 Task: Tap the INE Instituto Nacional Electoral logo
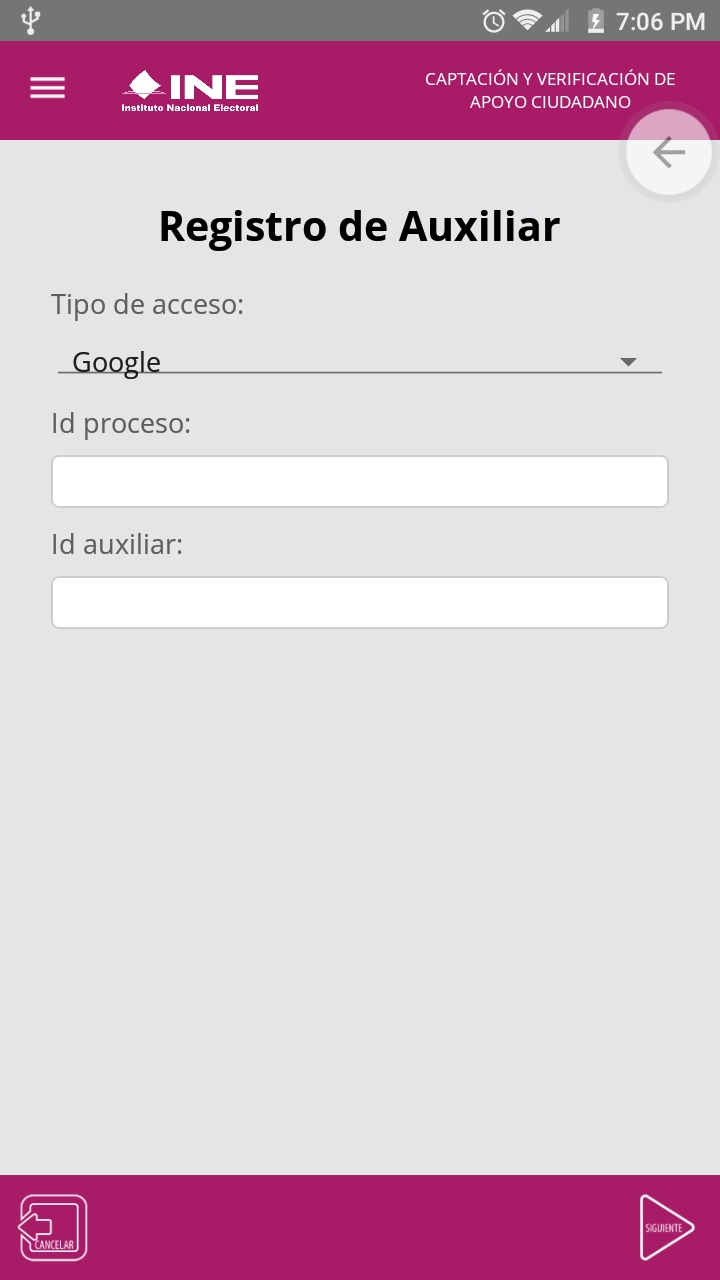(190, 91)
